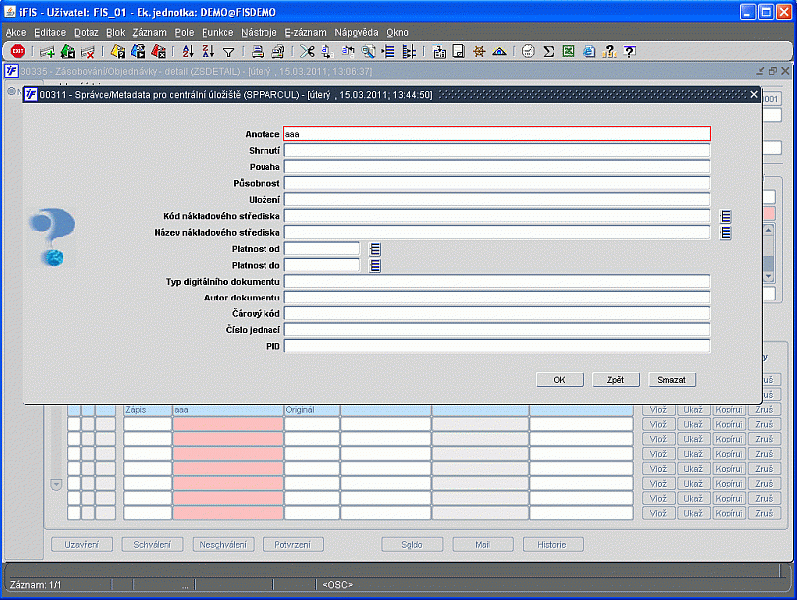Click the Záznam: 1/1 status bar text
The width and height of the screenshot is (797, 600).
[x=35, y=585]
